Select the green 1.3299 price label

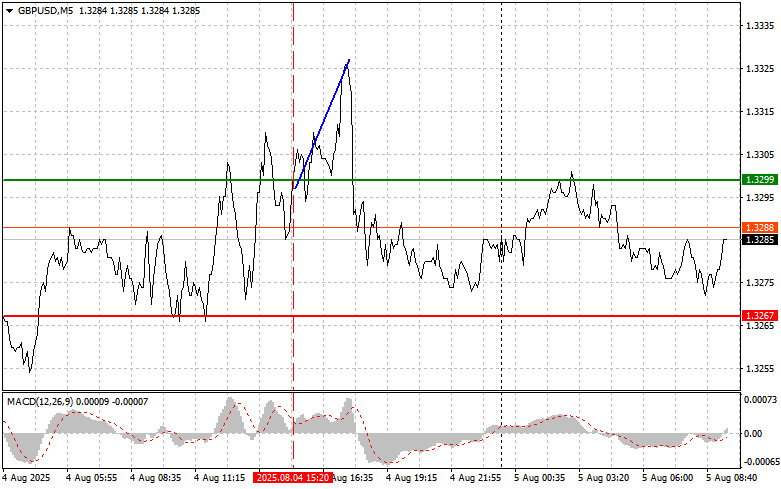coord(760,180)
